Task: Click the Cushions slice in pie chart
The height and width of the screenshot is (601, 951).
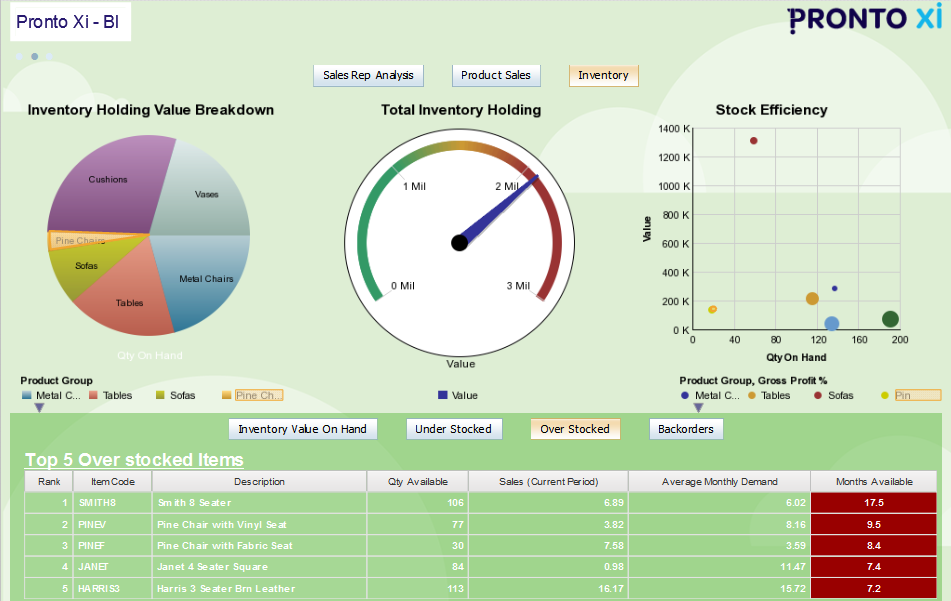Action: [105, 185]
